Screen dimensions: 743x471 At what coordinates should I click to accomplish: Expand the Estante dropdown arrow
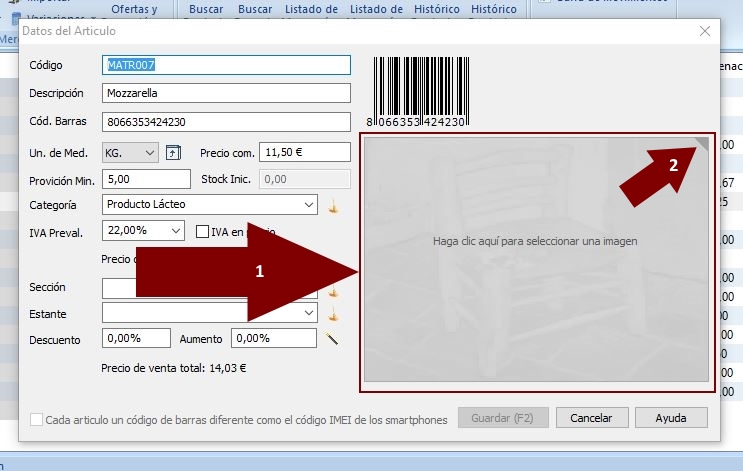tap(309, 313)
